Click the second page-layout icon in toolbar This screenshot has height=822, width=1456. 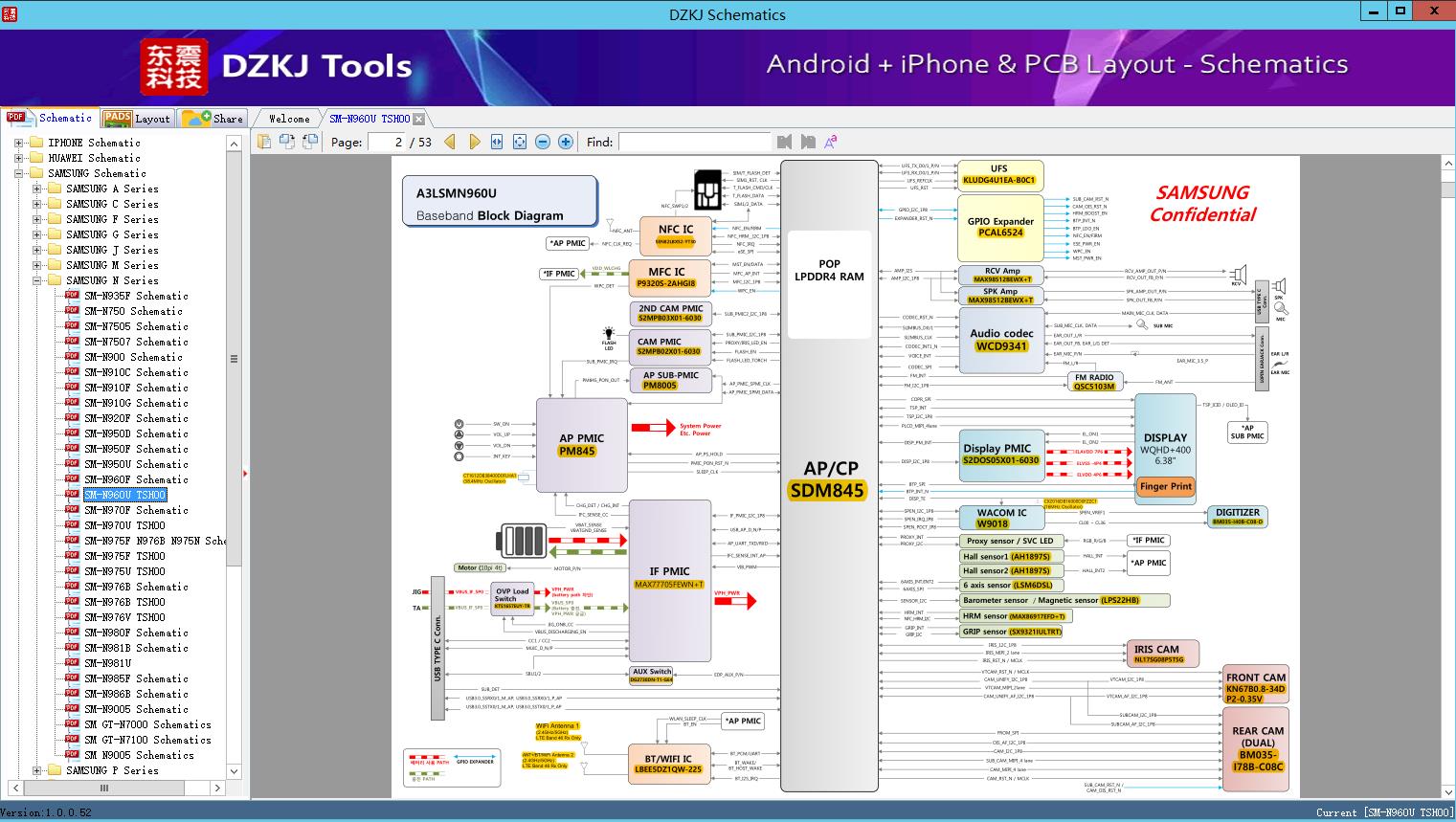tap(288, 142)
